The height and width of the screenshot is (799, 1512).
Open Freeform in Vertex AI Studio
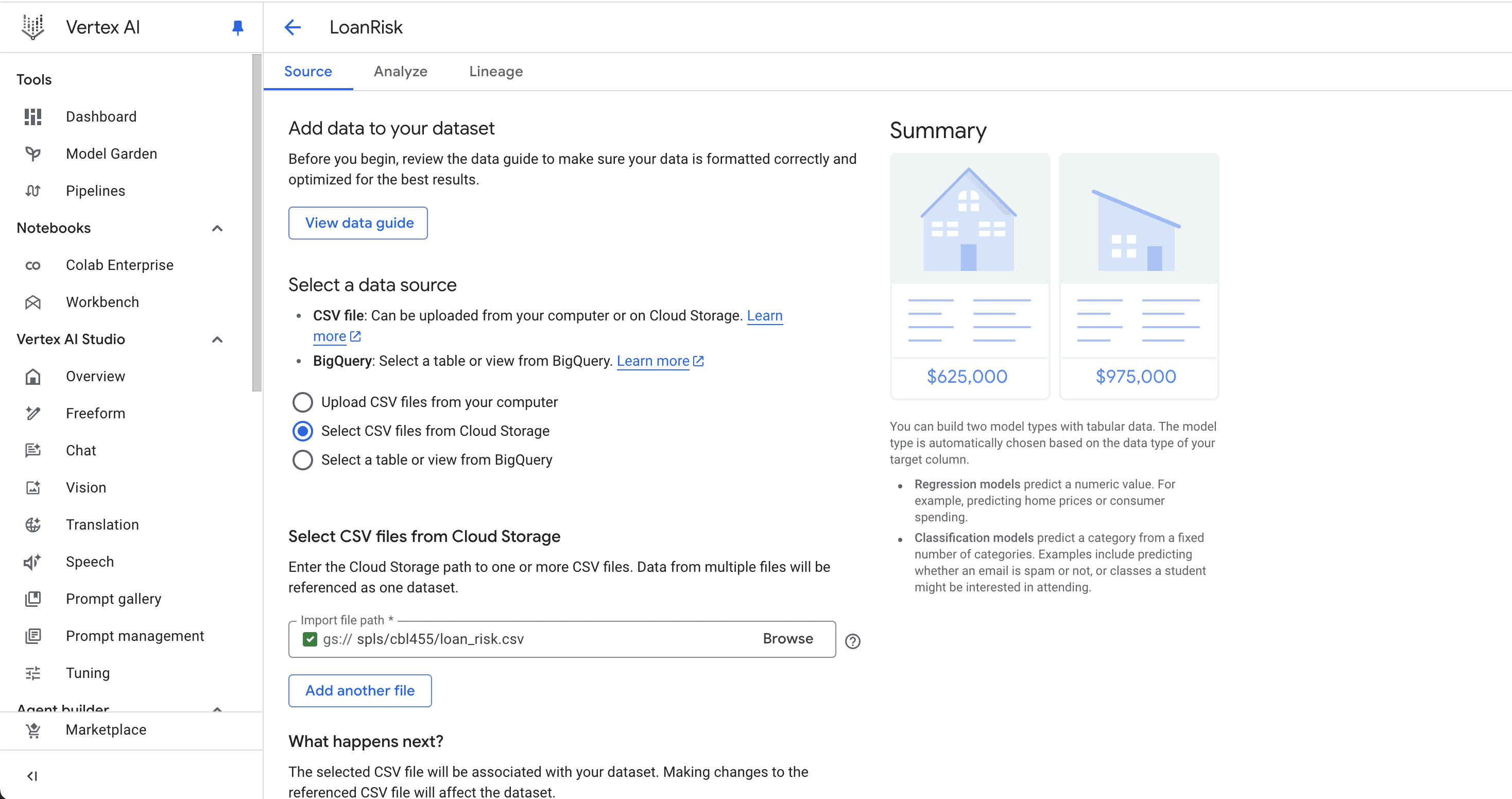pos(96,413)
